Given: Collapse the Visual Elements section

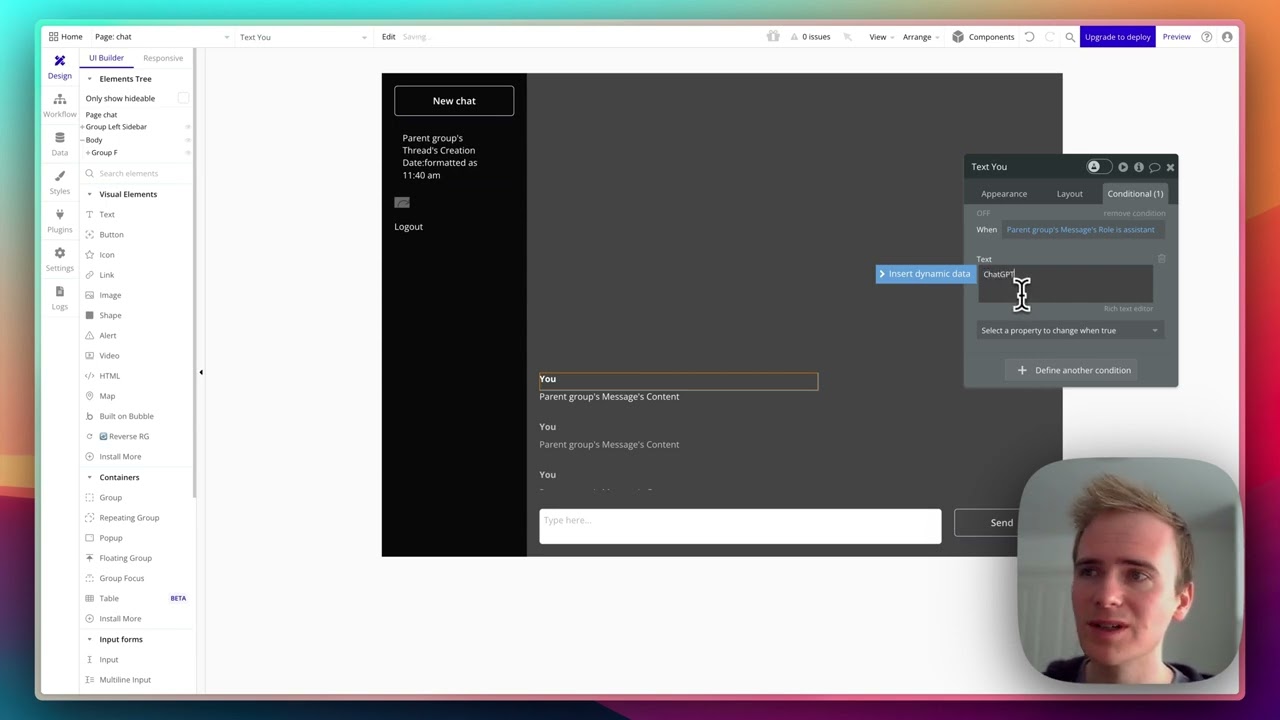Looking at the screenshot, I should pyautogui.click(x=89, y=194).
